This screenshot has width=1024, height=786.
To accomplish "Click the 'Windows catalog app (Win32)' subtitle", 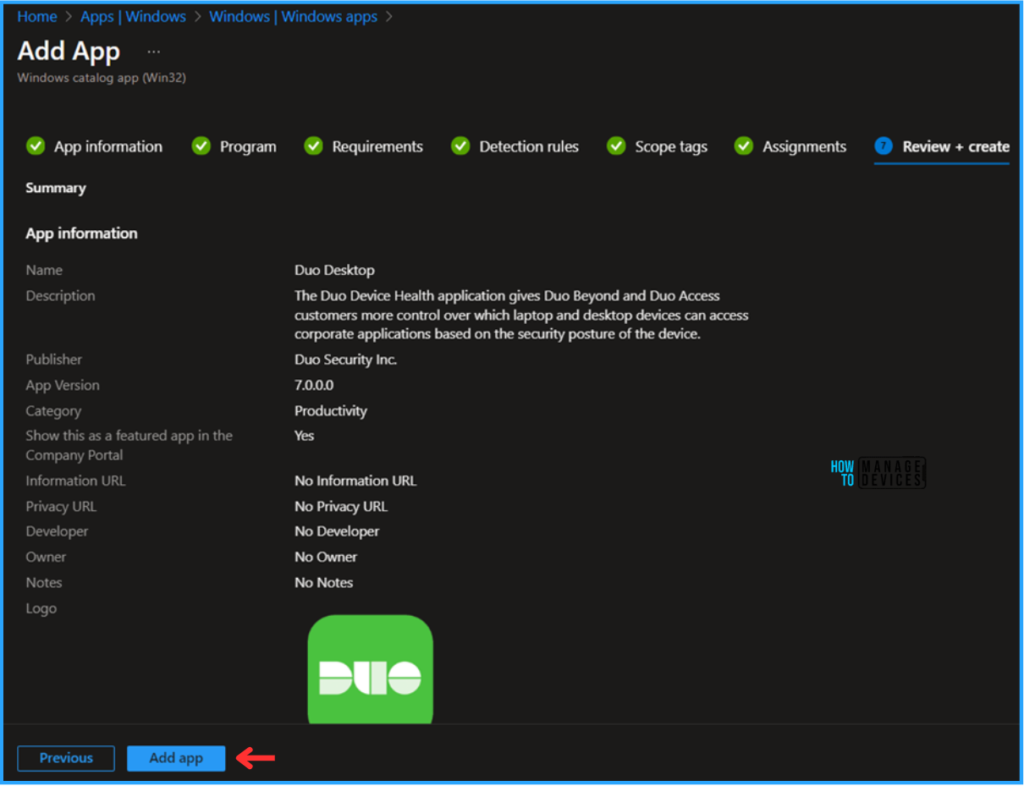I will click(101, 78).
